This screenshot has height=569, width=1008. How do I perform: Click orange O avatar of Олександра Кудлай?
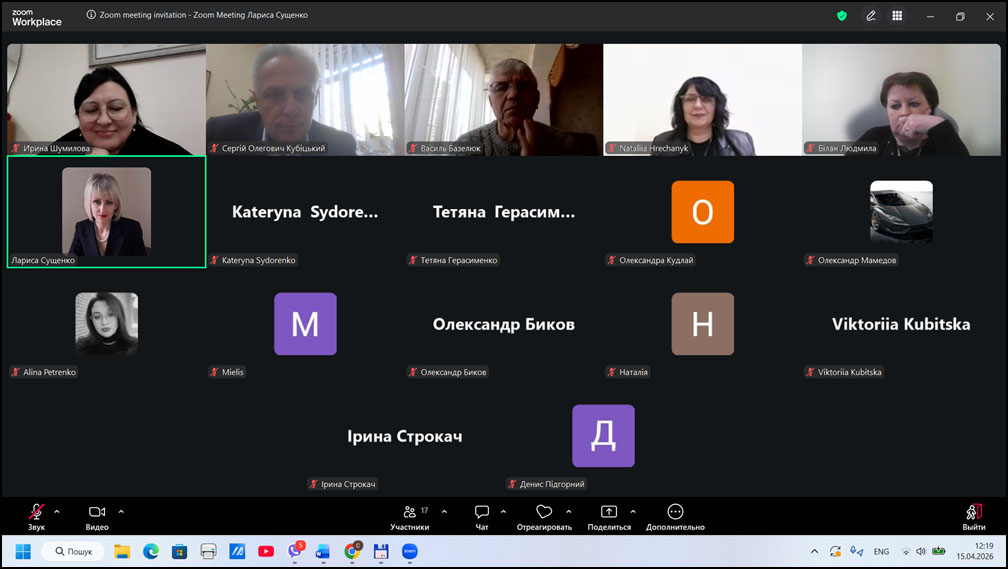pos(703,212)
